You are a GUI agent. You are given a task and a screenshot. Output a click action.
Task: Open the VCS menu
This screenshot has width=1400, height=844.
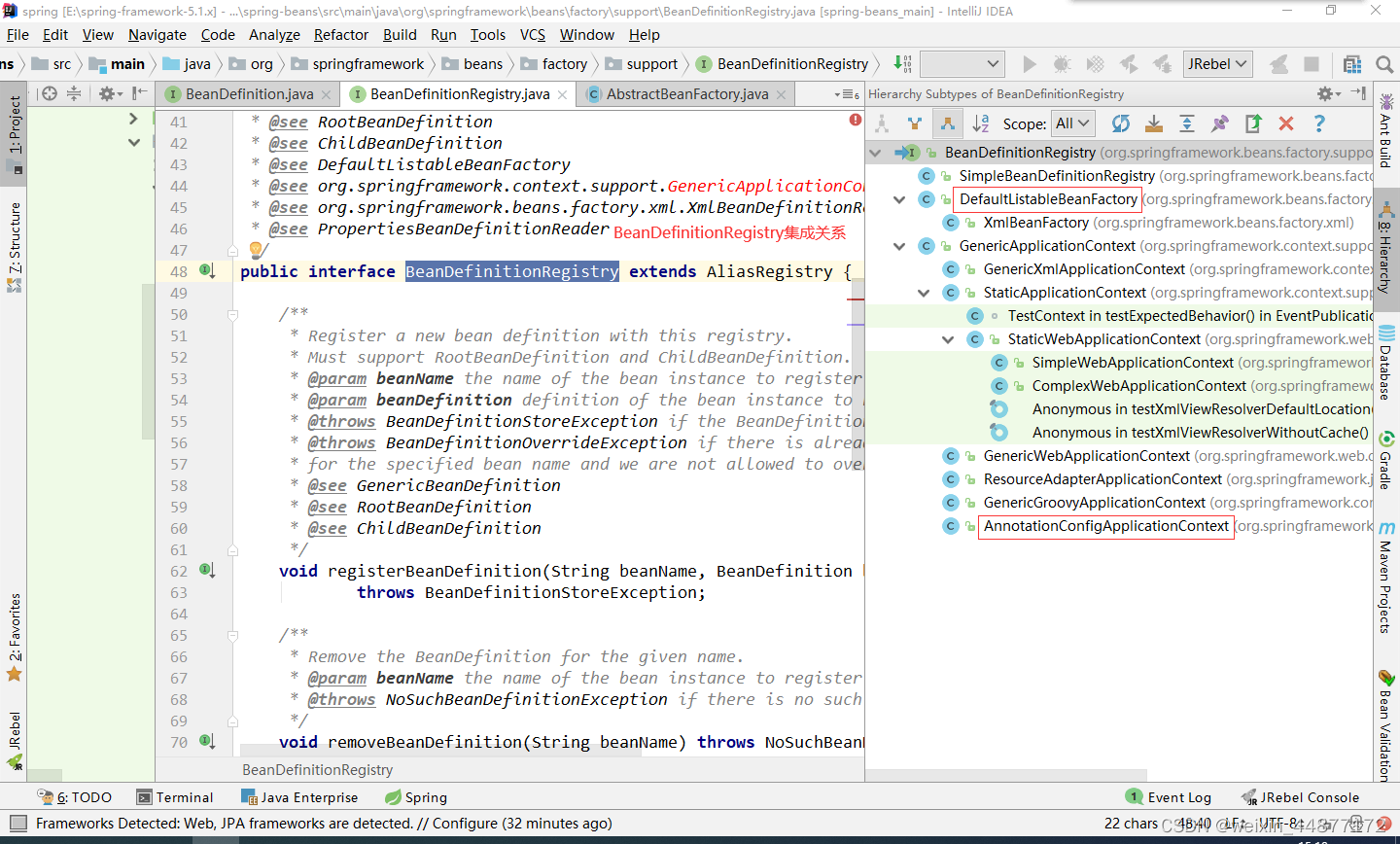[533, 35]
